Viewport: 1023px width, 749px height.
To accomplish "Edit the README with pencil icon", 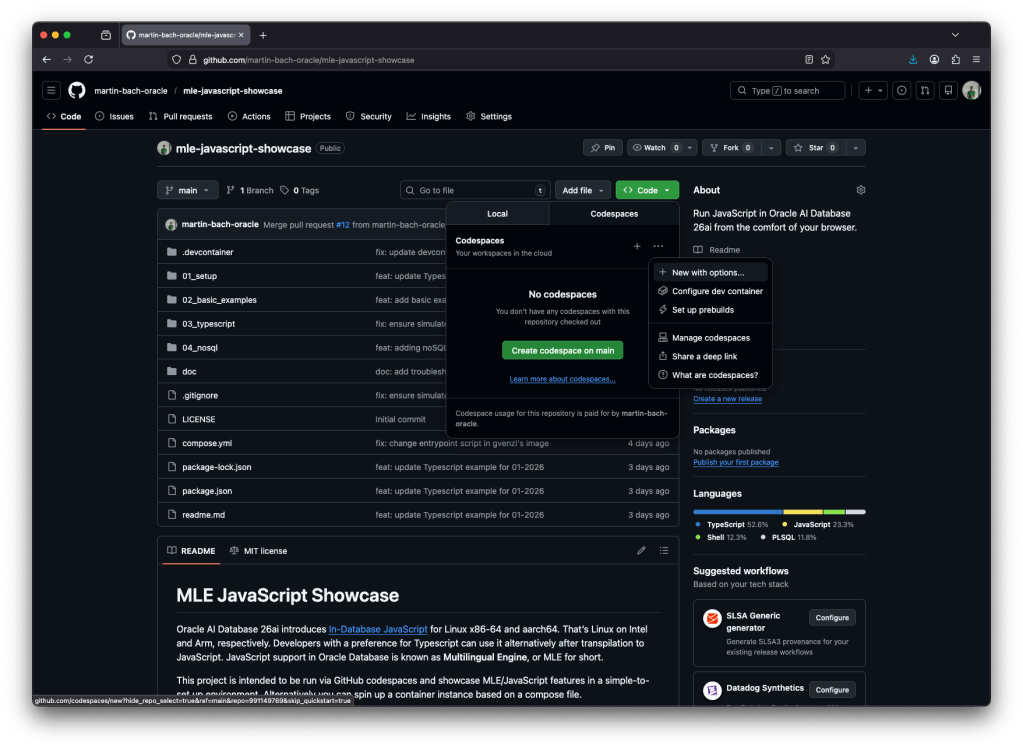I will [642, 550].
